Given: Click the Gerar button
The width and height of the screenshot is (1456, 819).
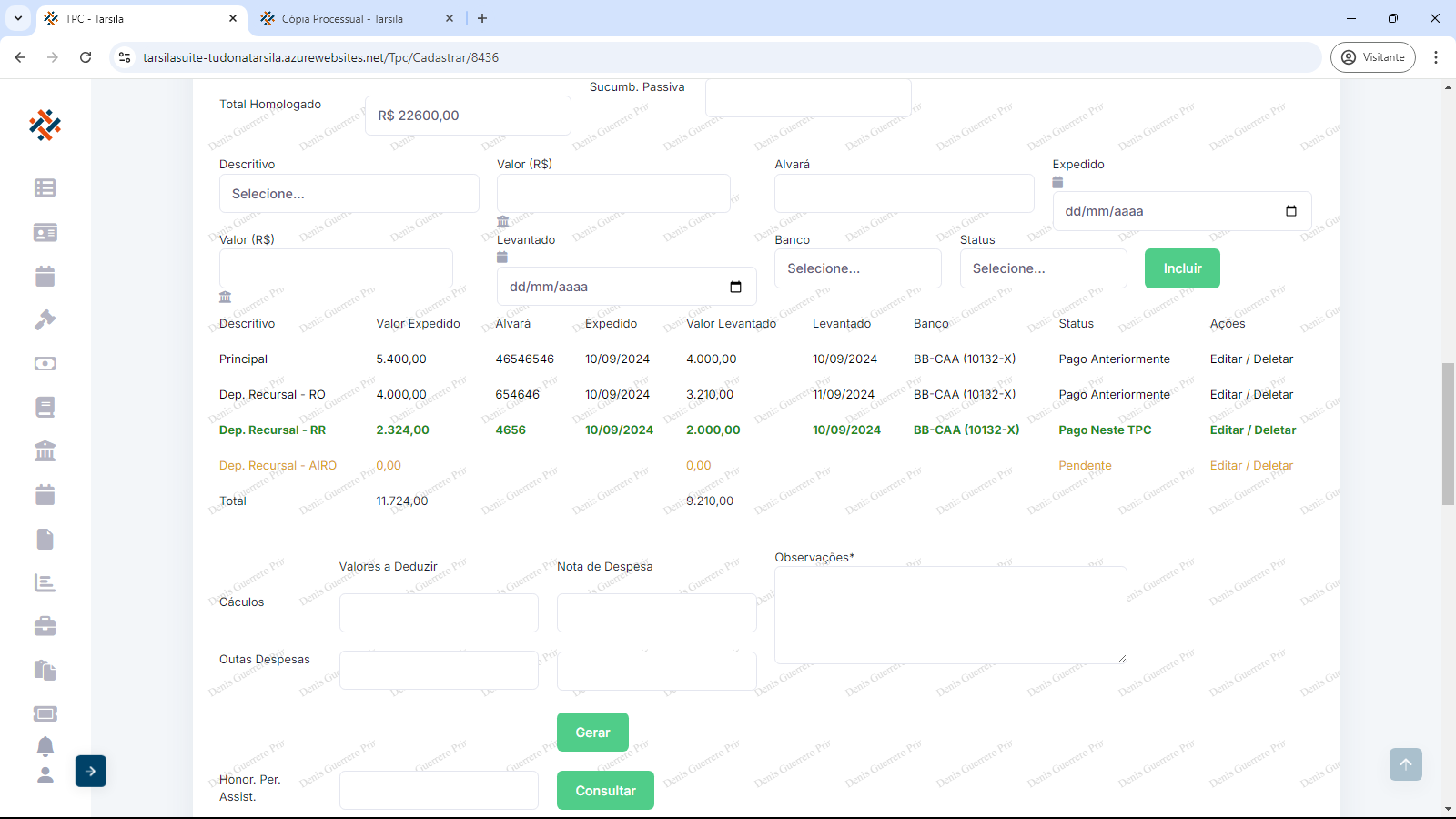Looking at the screenshot, I should tap(592, 733).
